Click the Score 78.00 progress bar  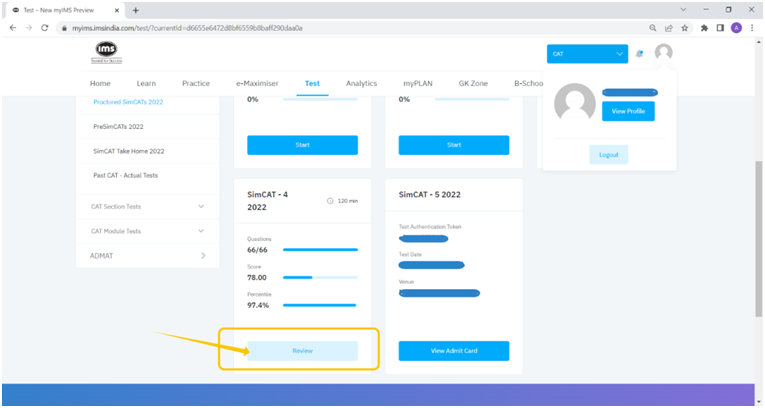tap(321, 278)
